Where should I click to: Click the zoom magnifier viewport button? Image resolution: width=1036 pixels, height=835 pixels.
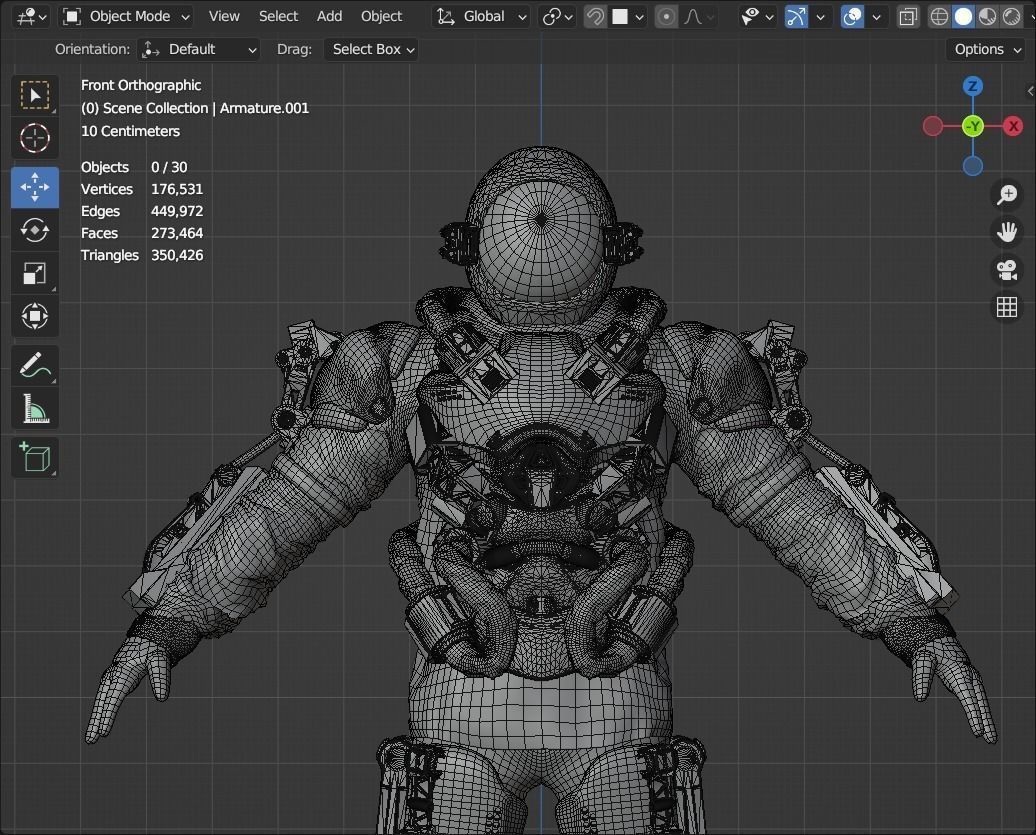pyautogui.click(x=1007, y=194)
